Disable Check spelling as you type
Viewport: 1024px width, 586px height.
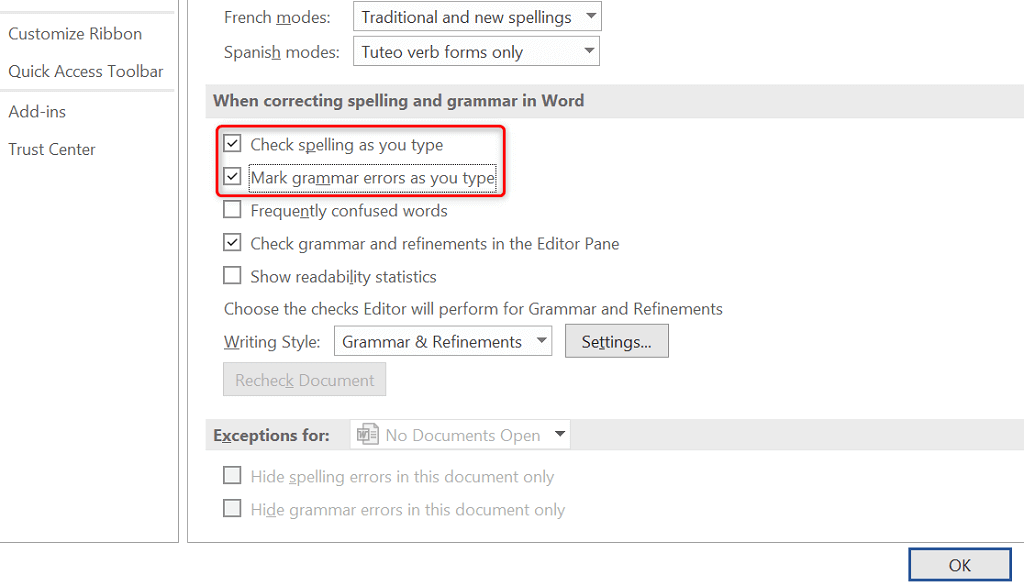[233, 144]
